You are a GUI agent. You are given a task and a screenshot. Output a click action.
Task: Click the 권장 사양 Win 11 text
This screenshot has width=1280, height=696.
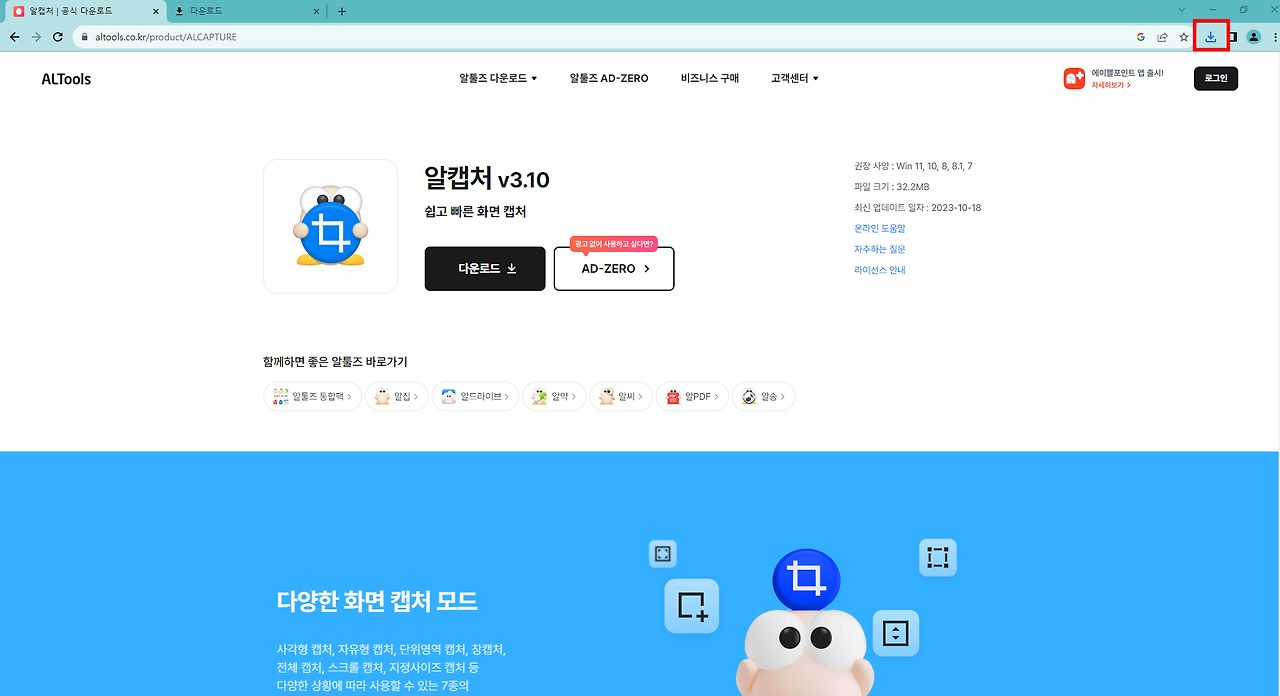tap(914, 166)
